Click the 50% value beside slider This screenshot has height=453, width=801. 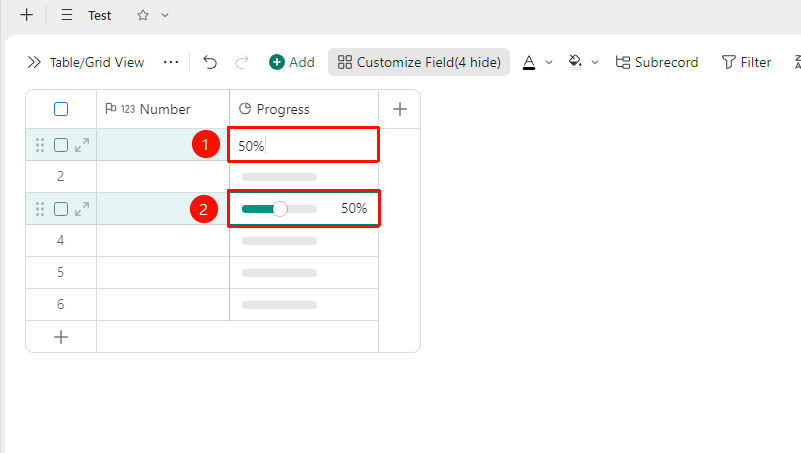click(354, 208)
